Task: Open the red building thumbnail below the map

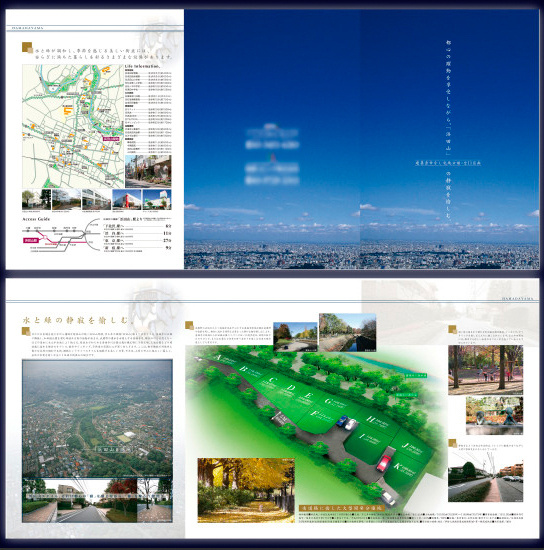Action: coord(127,200)
